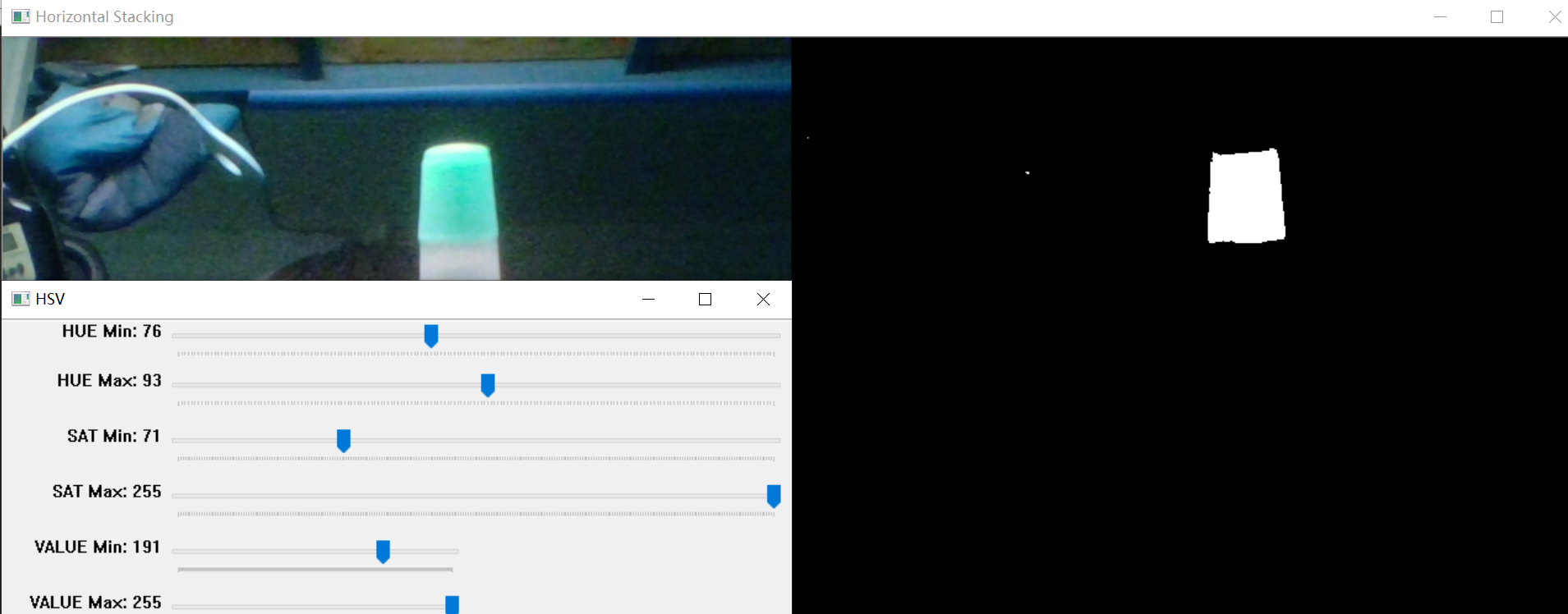Click the 'HUE Min: 76' label
1568x614 pixels.
pos(112,331)
